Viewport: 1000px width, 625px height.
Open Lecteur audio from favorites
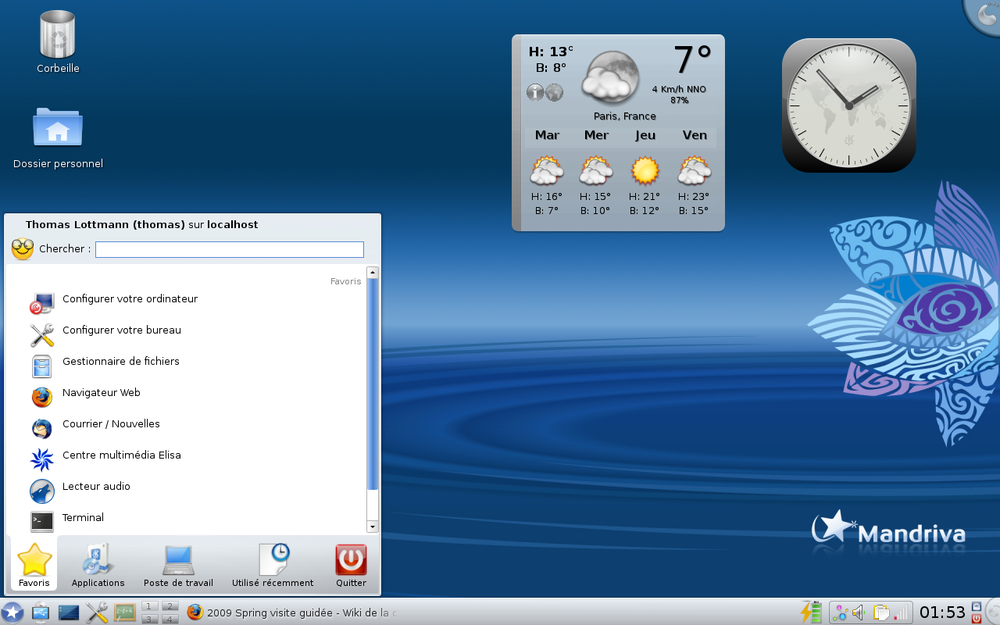click(96, 486)
